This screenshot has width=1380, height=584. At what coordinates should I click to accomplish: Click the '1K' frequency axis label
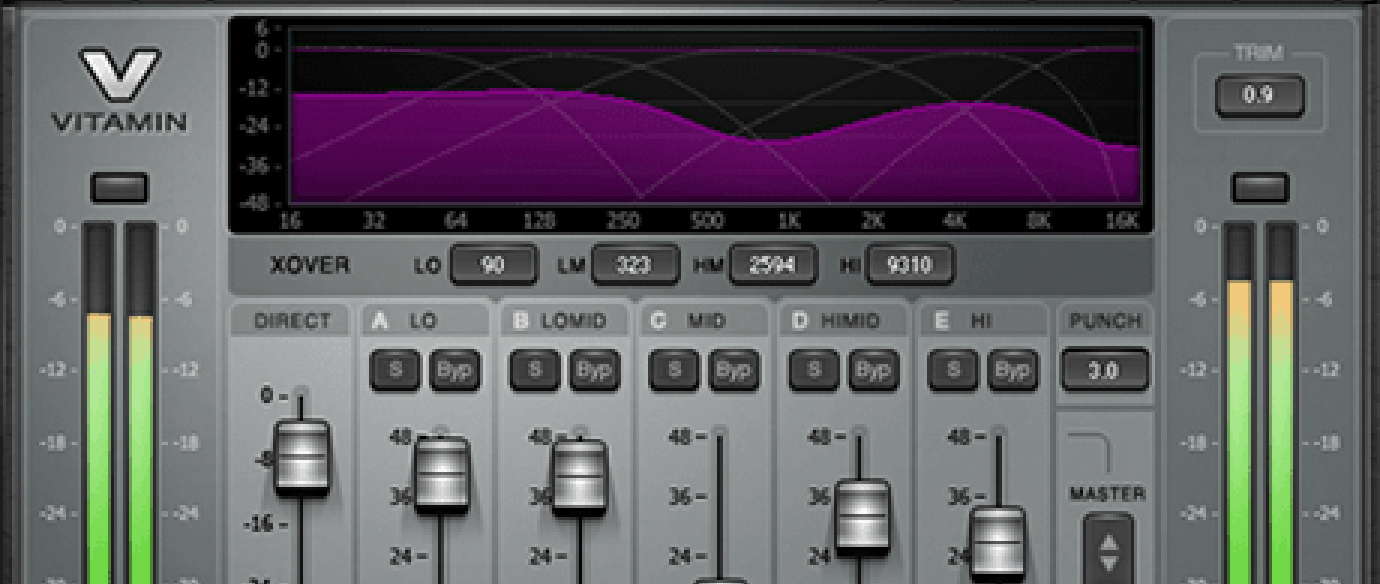790,221
